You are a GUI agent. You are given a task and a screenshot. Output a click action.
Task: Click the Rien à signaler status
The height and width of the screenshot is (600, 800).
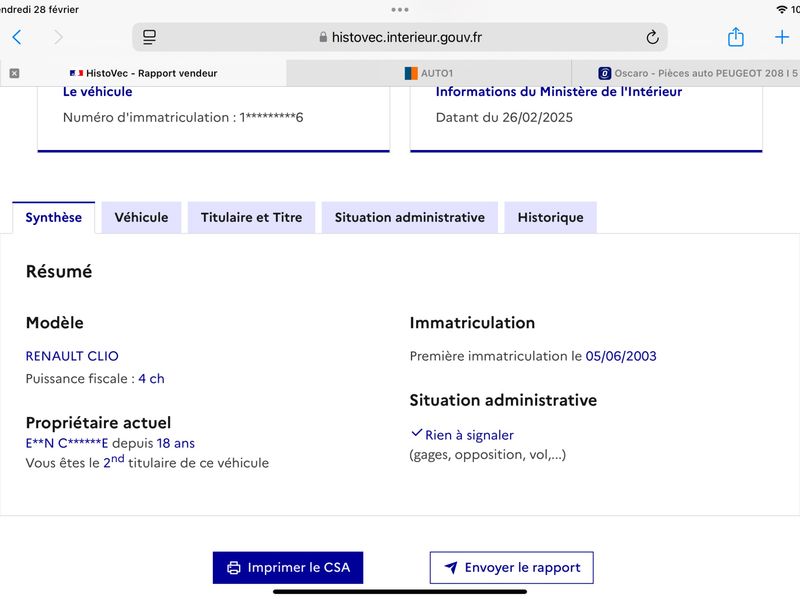[x=469, y=435]
